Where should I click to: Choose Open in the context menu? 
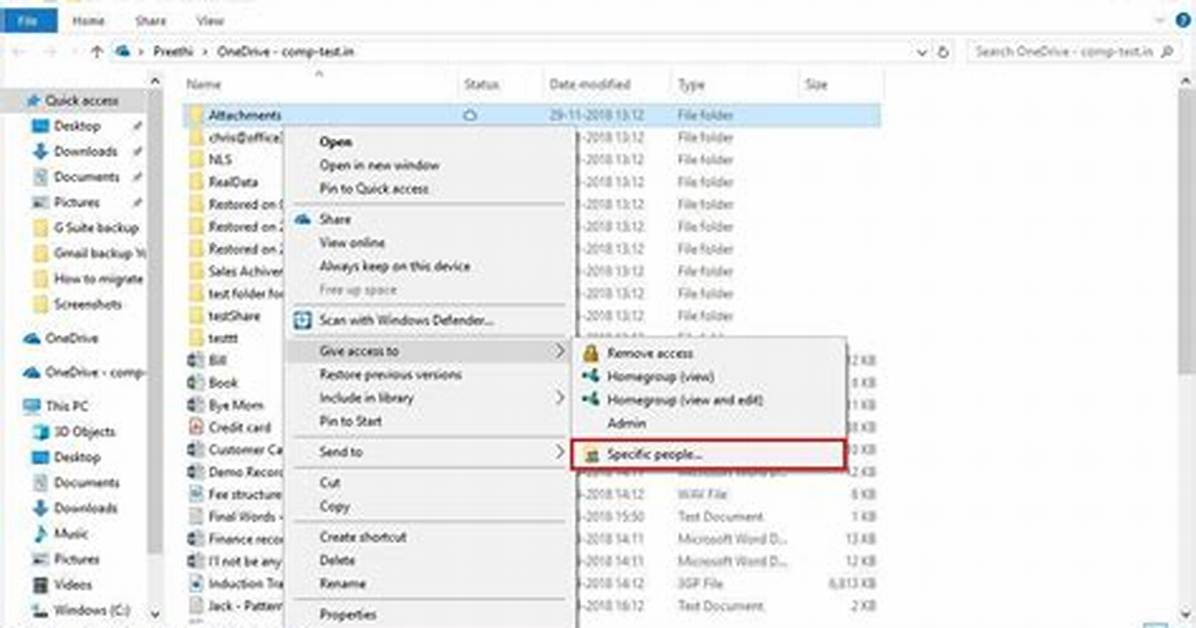point(336,142)
